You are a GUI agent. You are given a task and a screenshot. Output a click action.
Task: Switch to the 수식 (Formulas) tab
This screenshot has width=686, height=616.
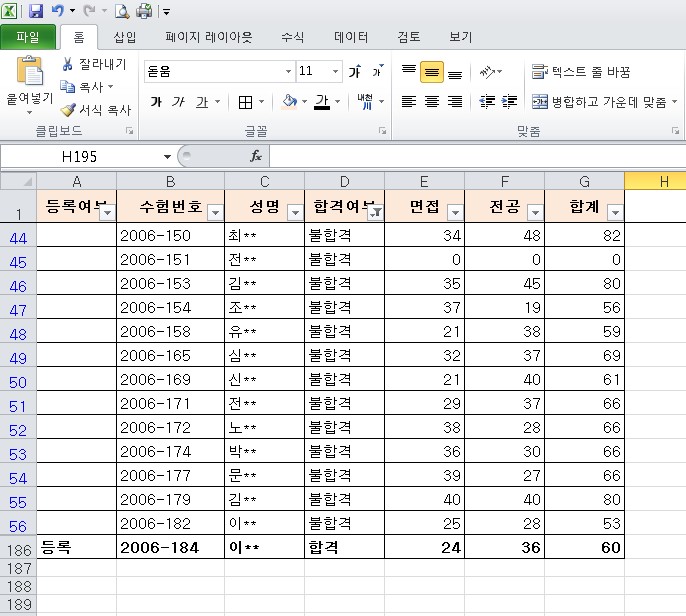292,37
